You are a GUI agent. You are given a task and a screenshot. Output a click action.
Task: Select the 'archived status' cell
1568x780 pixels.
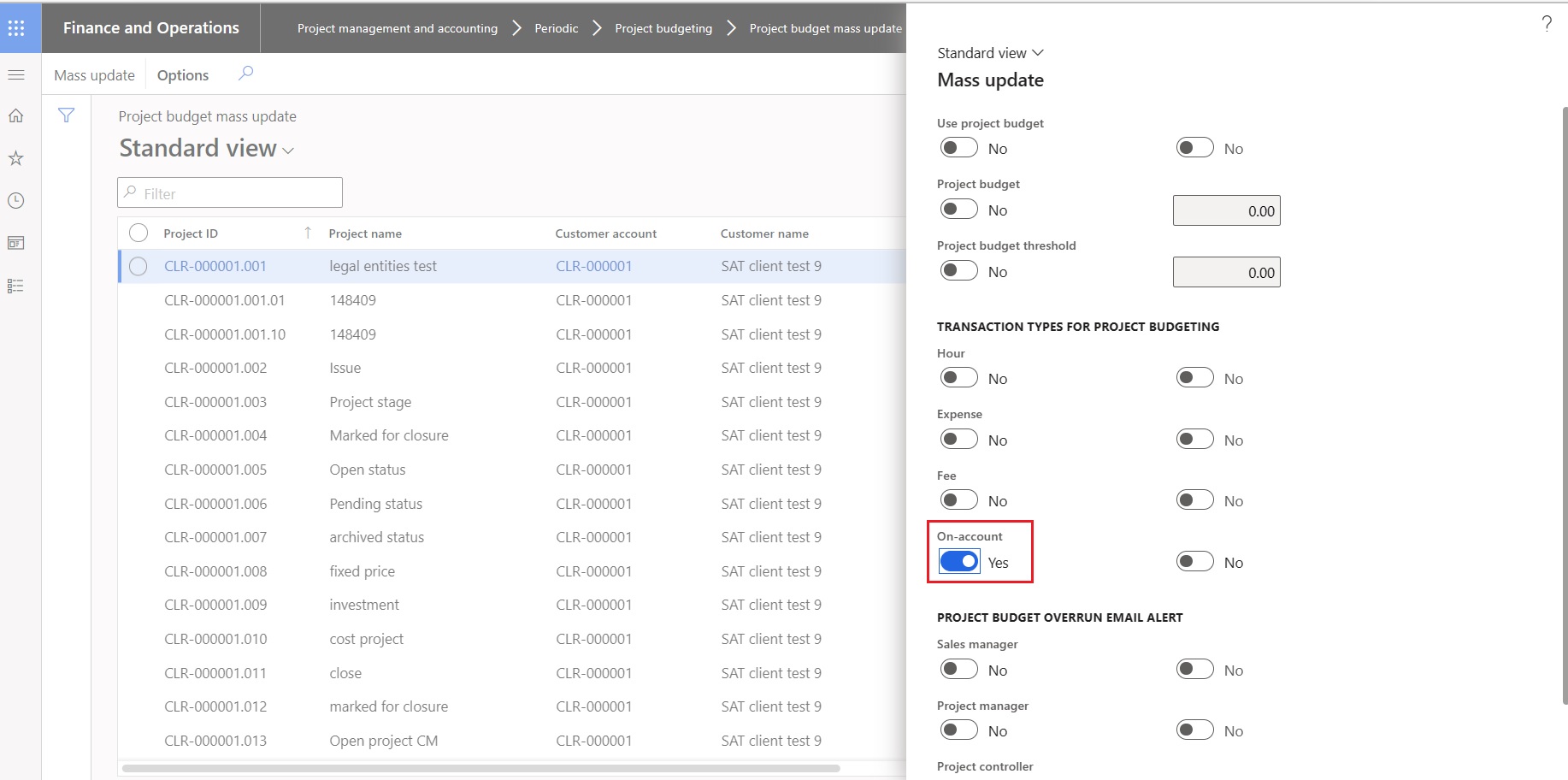[377, 537]
